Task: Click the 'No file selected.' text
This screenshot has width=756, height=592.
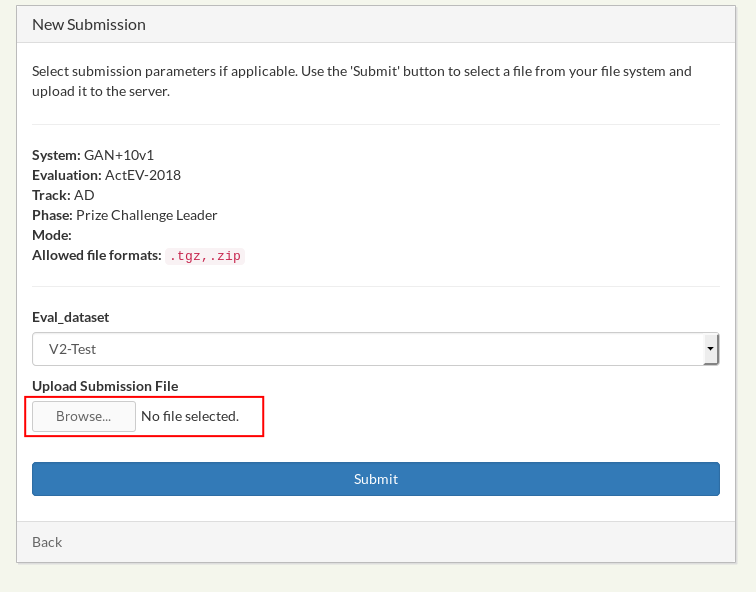Action: 190,416
